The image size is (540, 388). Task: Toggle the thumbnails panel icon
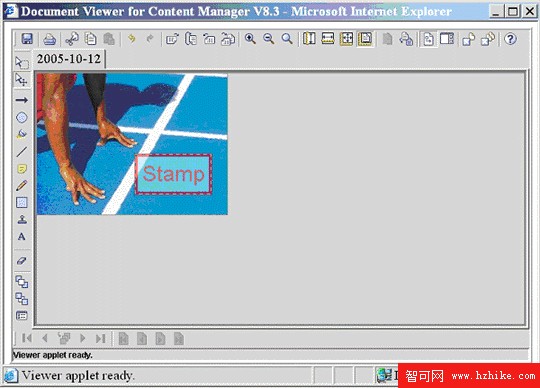coord(447,39)
